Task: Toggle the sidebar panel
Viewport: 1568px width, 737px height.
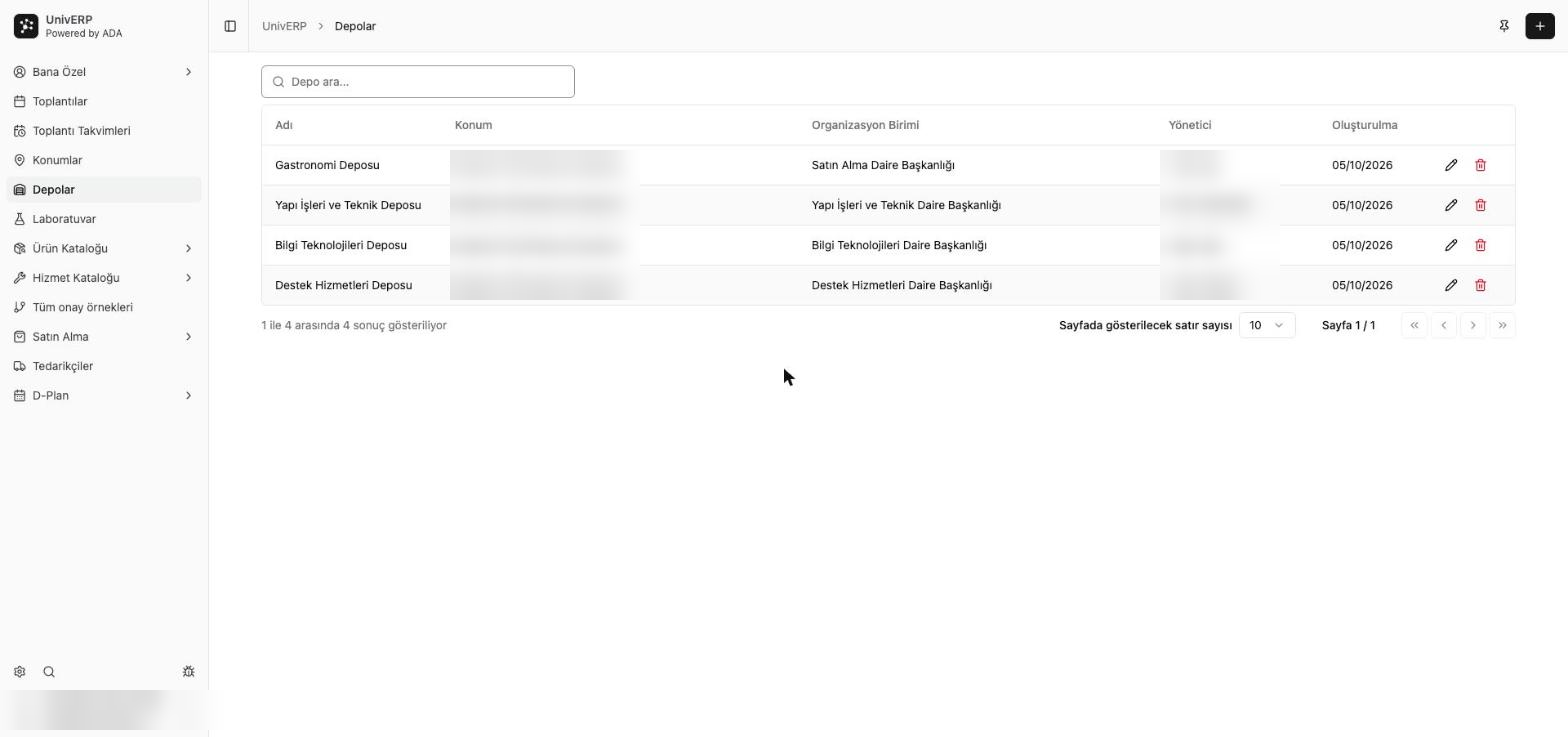Action: click(x=230, y=26)
